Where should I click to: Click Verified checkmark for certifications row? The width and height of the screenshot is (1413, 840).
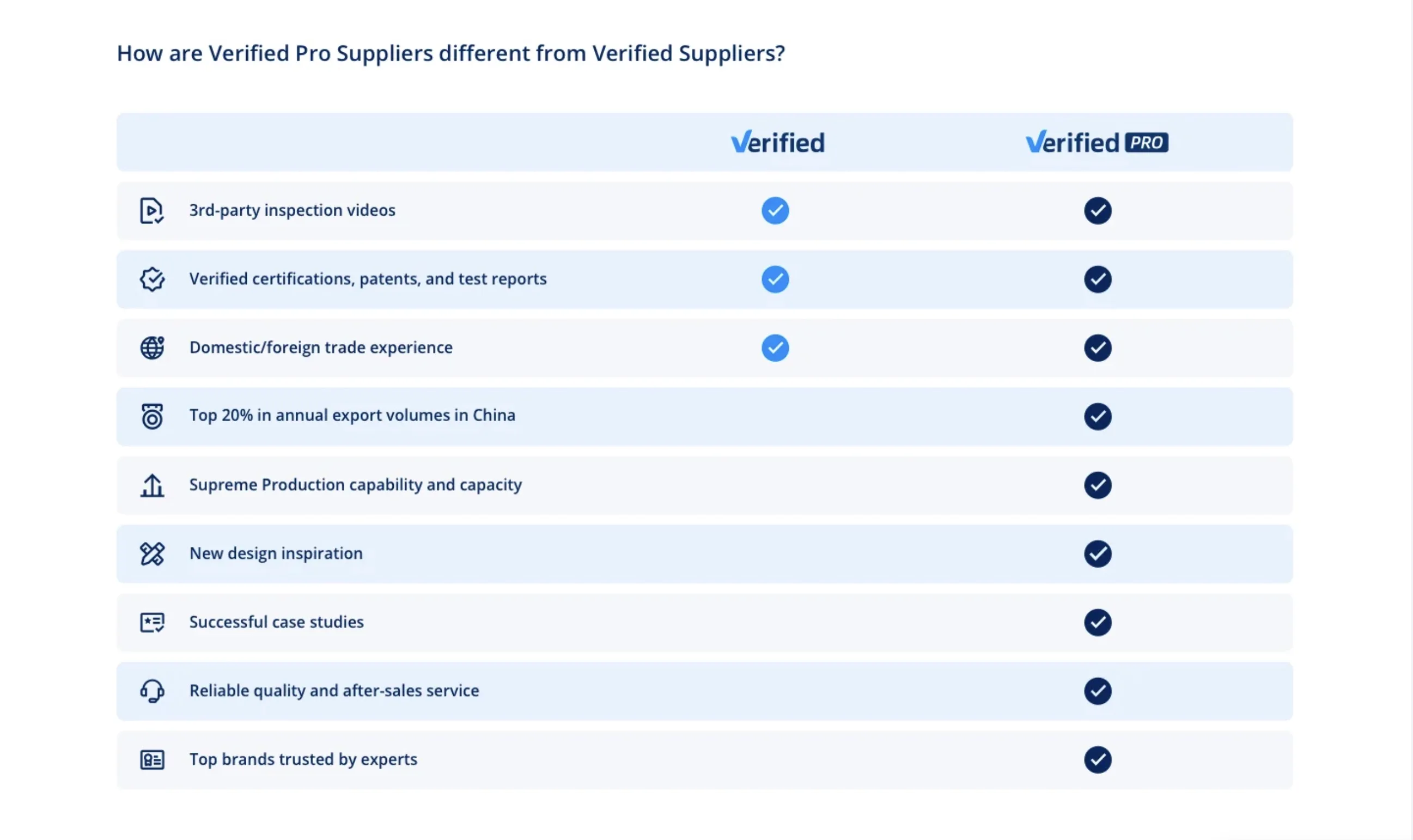775,279
